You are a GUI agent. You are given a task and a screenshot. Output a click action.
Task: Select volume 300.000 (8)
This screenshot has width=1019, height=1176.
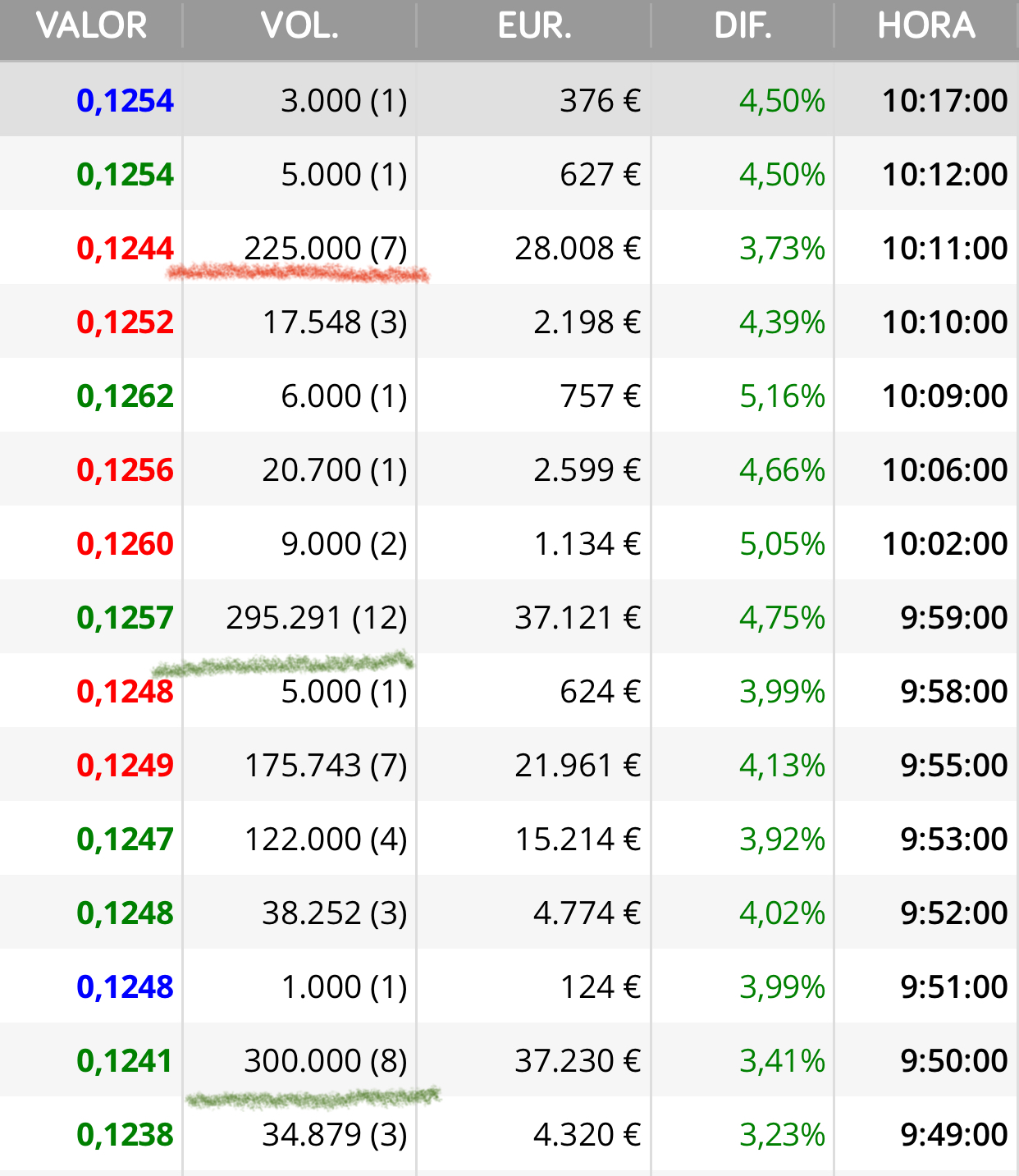(326, 1061)
